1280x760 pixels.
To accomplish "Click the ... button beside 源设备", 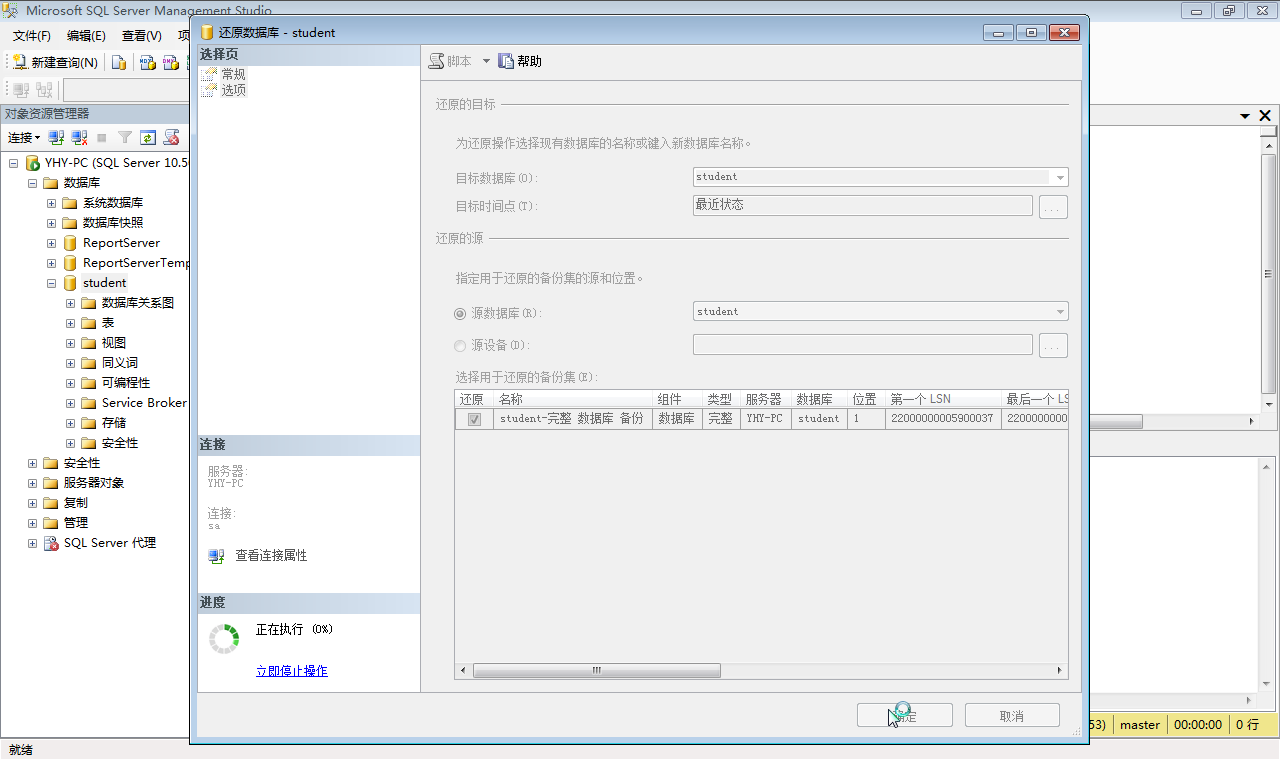I will pyautogui.click(x=1054, y=346).
